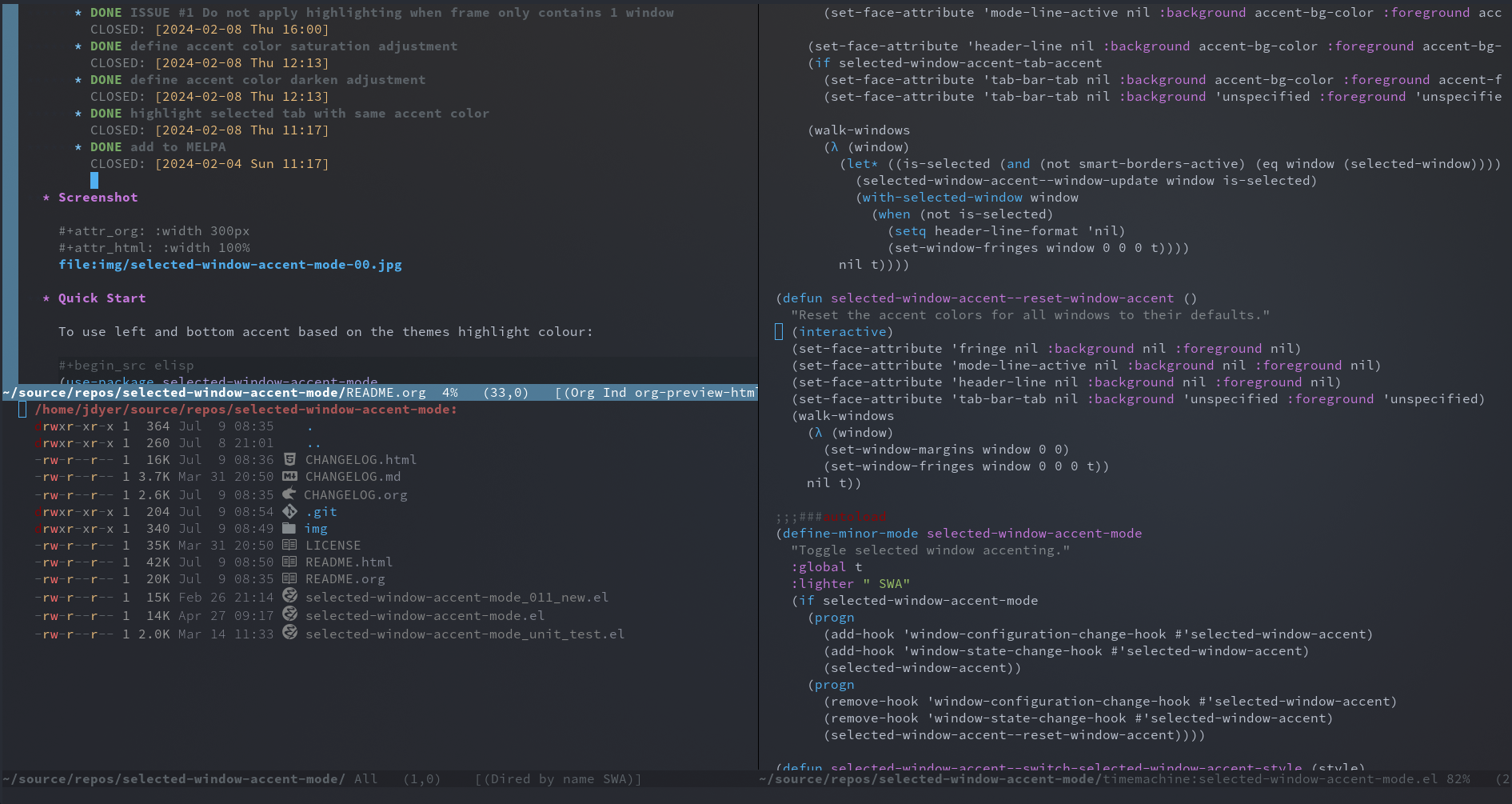This screenshot has width=1512, height=804.
Task: Open README.html in Dired listing
Action: 349,562
